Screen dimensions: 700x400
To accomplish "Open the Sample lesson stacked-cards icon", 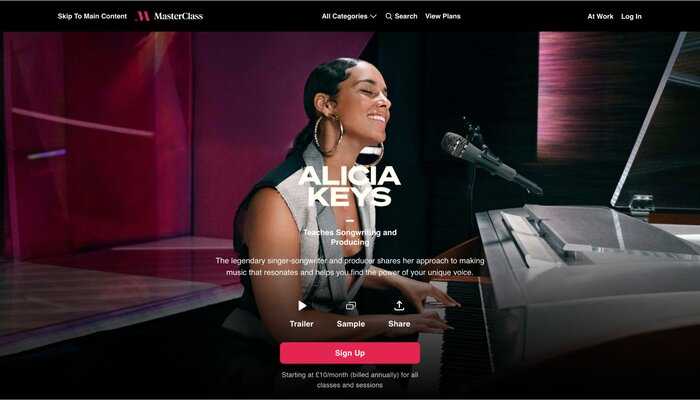I will pyautogui.click(x=351, y=306).
